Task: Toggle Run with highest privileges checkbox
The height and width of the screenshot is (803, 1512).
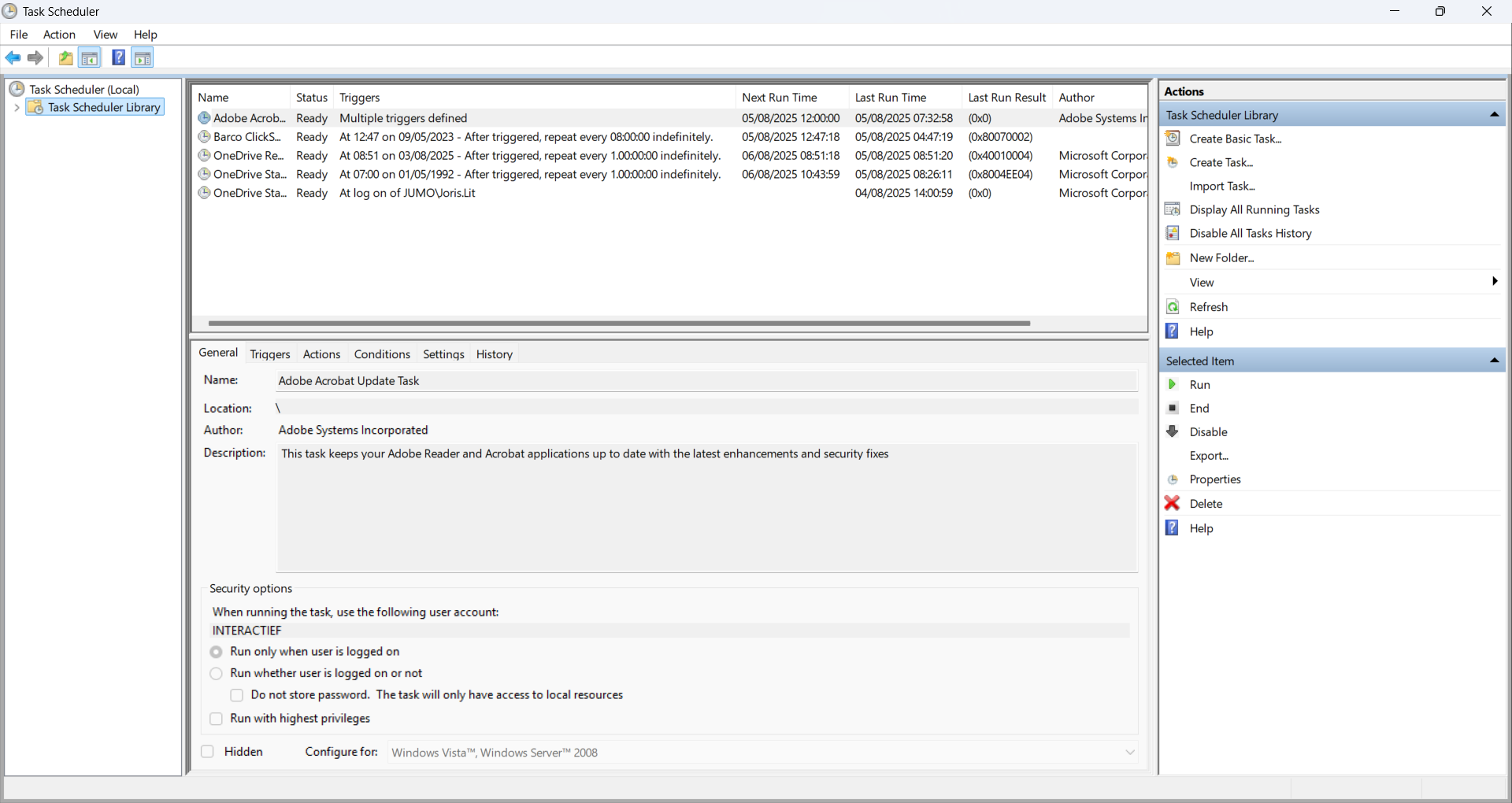Action: click(217, 719)
